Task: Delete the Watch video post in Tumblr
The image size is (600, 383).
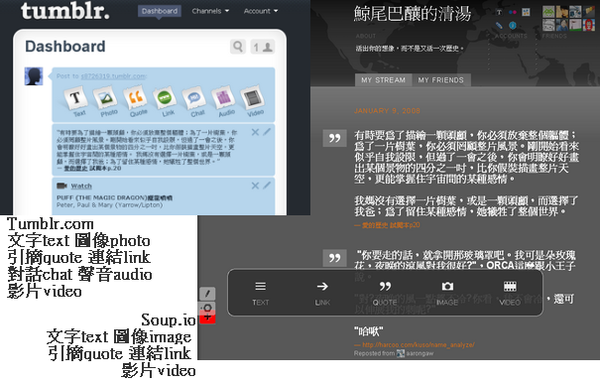Action: click(255, 186)
